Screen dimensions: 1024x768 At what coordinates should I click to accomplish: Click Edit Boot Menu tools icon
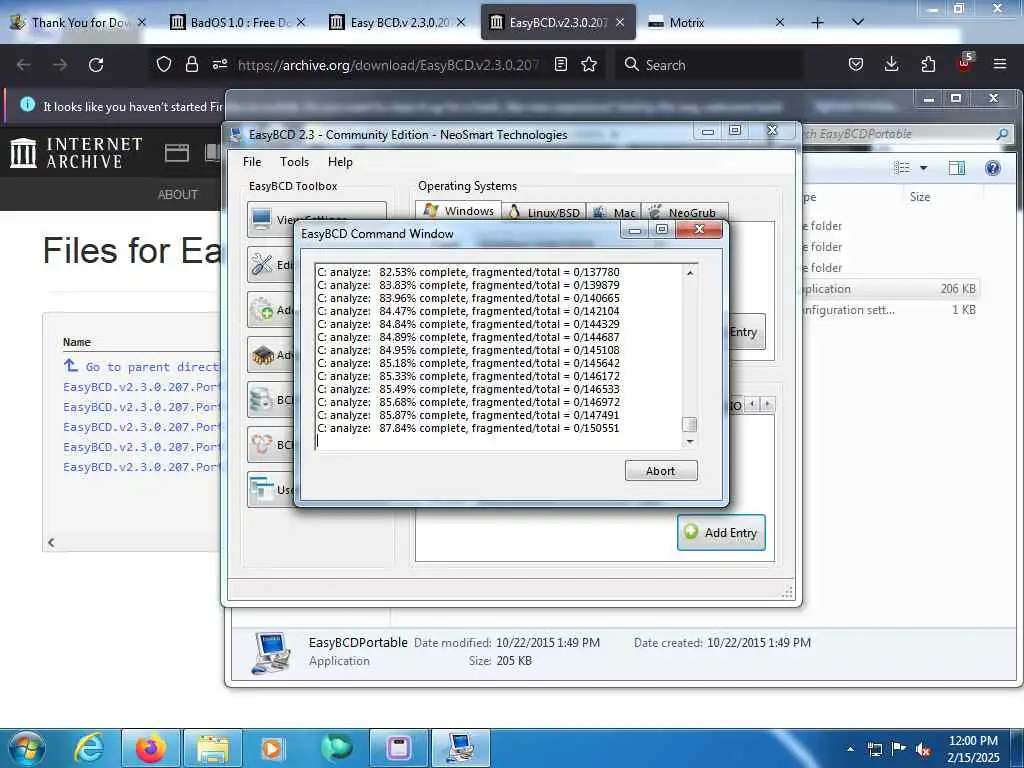(x=262, y=264)
